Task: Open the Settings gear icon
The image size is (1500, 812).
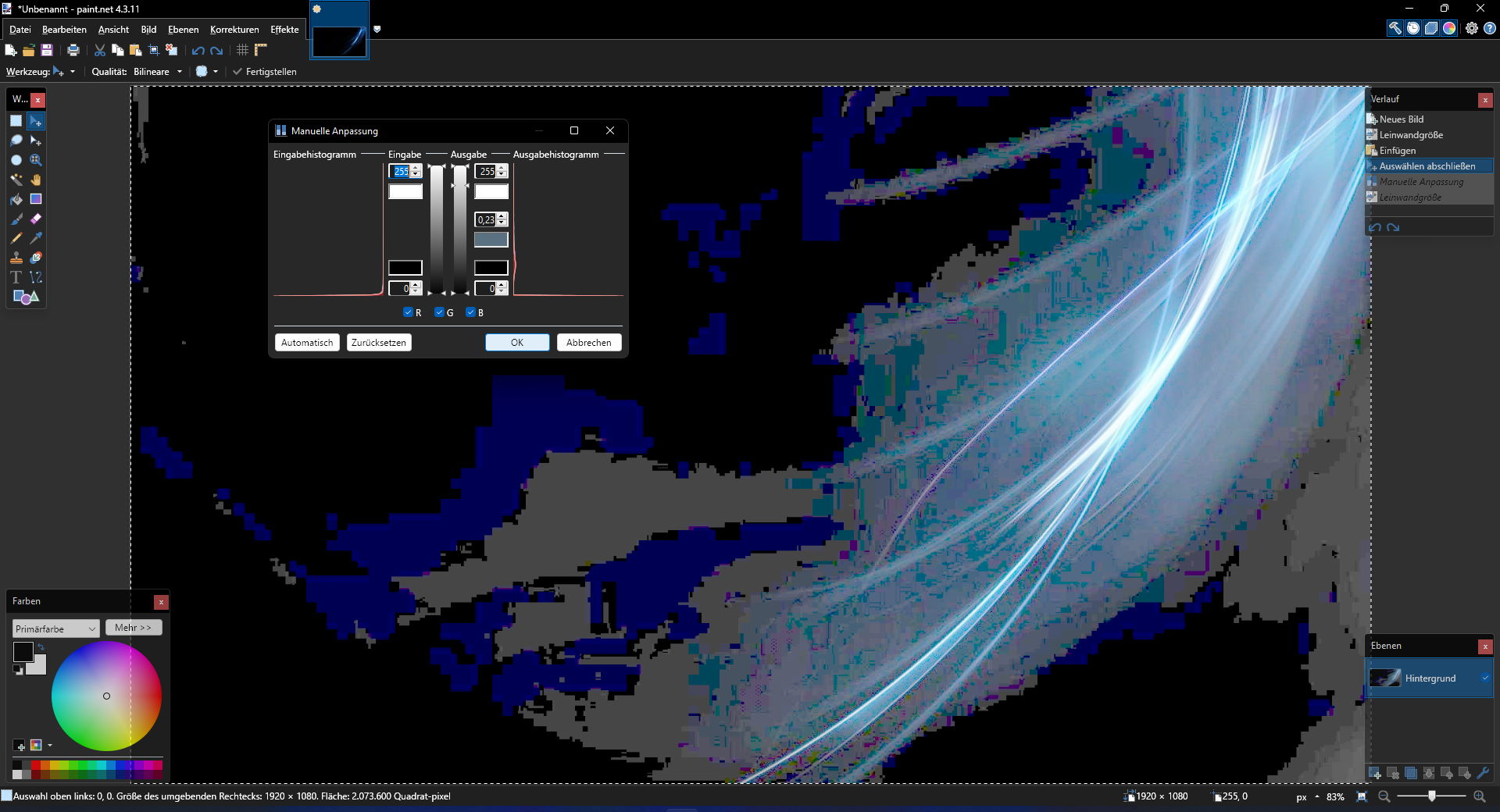Action: click(1472, 28)
